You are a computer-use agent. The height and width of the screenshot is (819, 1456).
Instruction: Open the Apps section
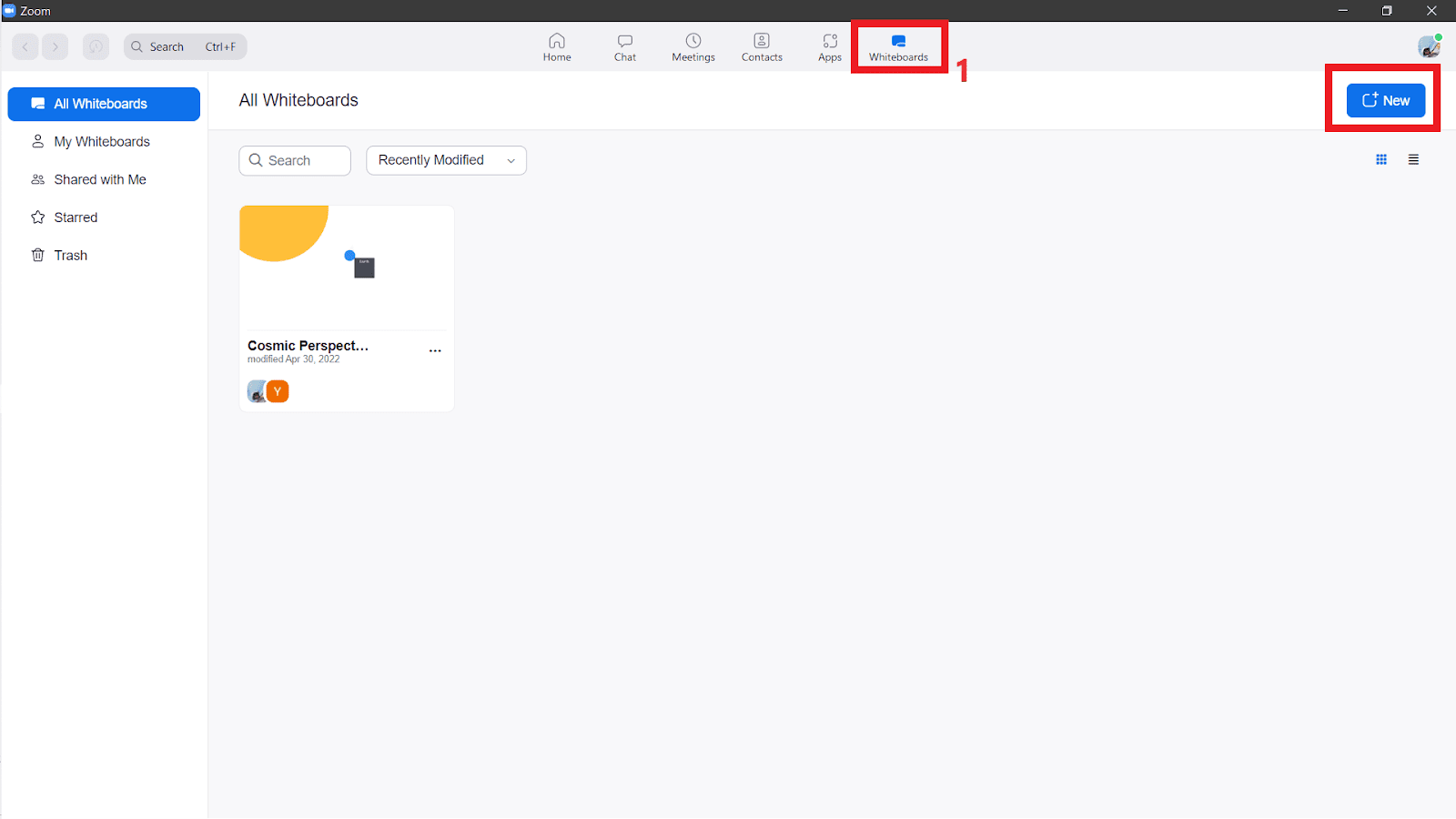(x=829, y=46)
